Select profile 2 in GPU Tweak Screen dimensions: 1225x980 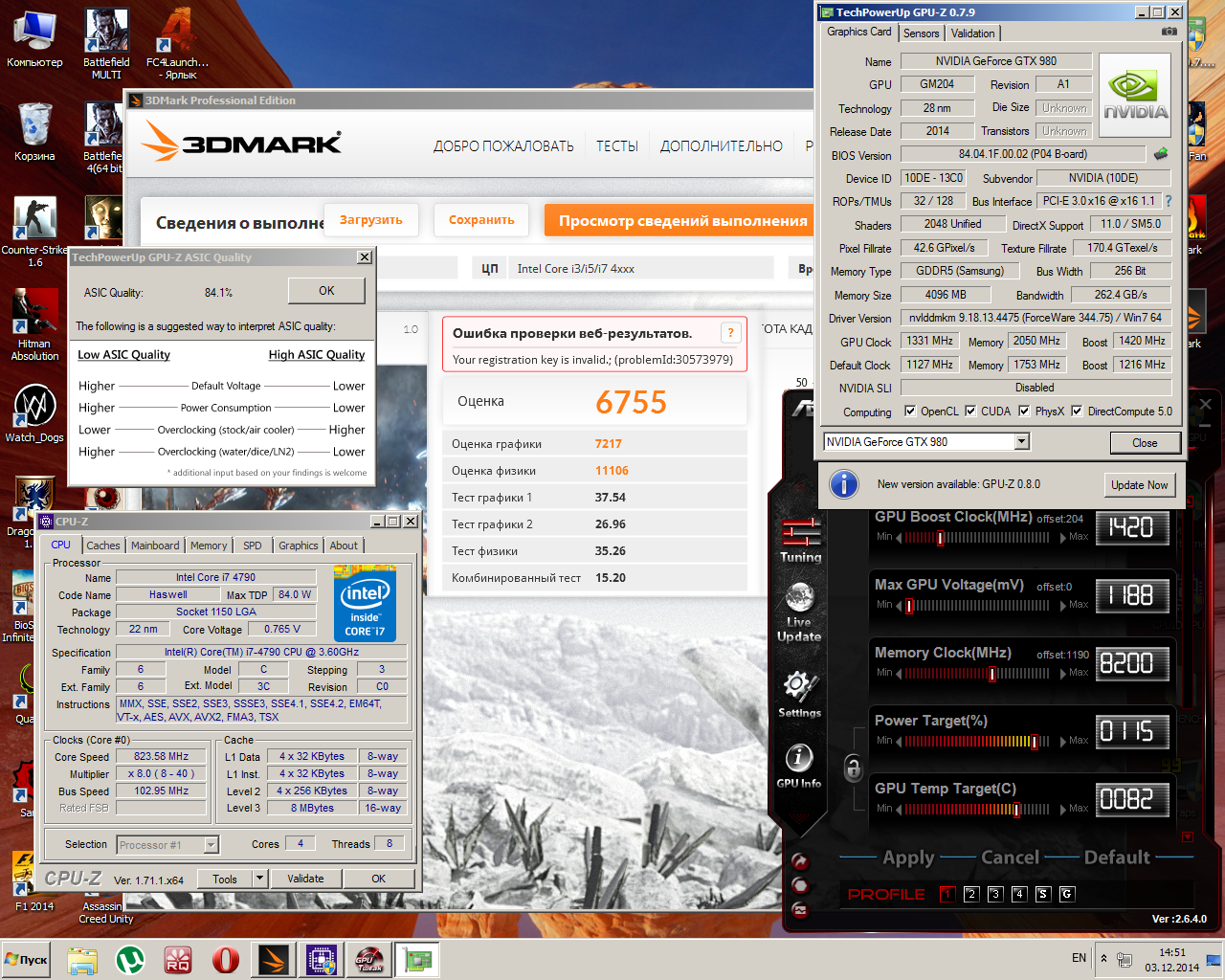[971, 894]
